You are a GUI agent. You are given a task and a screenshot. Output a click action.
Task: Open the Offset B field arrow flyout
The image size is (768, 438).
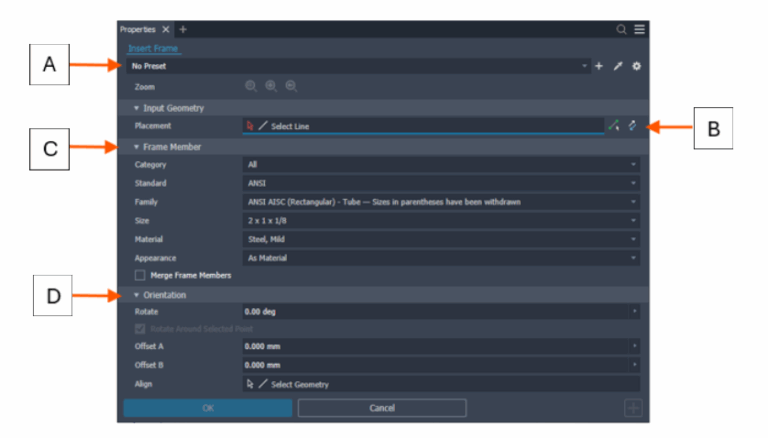tap(634, 365)
